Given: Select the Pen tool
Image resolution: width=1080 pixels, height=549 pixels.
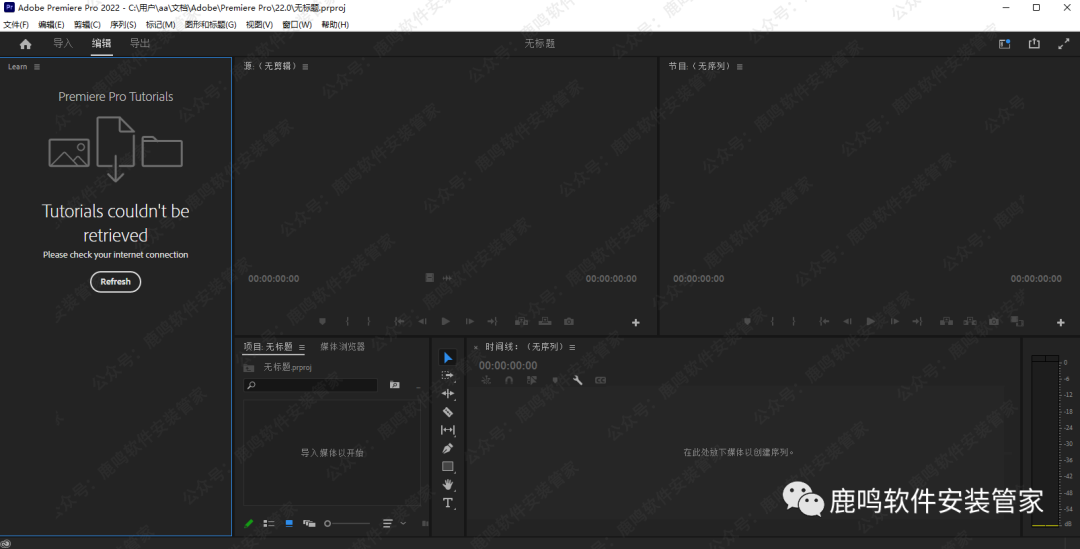Looking at the screenshot, I should [448, 448].
